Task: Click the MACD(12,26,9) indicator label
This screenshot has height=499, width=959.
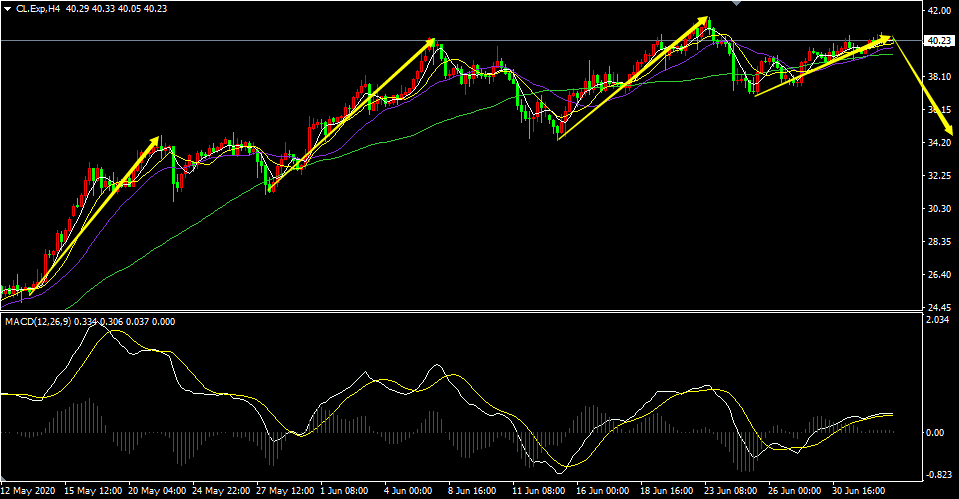Action: click(37, 322)
